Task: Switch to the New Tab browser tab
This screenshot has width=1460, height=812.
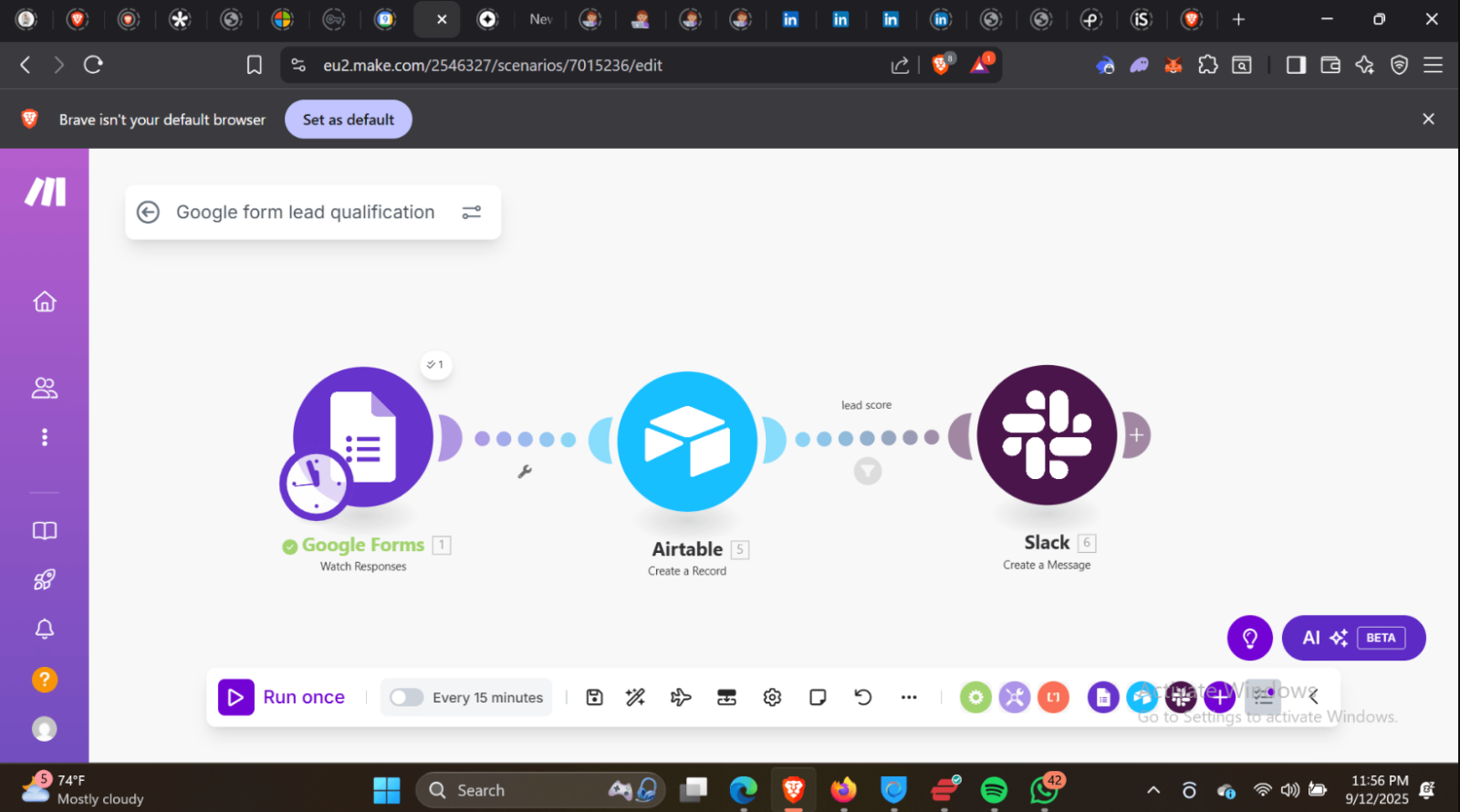Action: (540, 19)
